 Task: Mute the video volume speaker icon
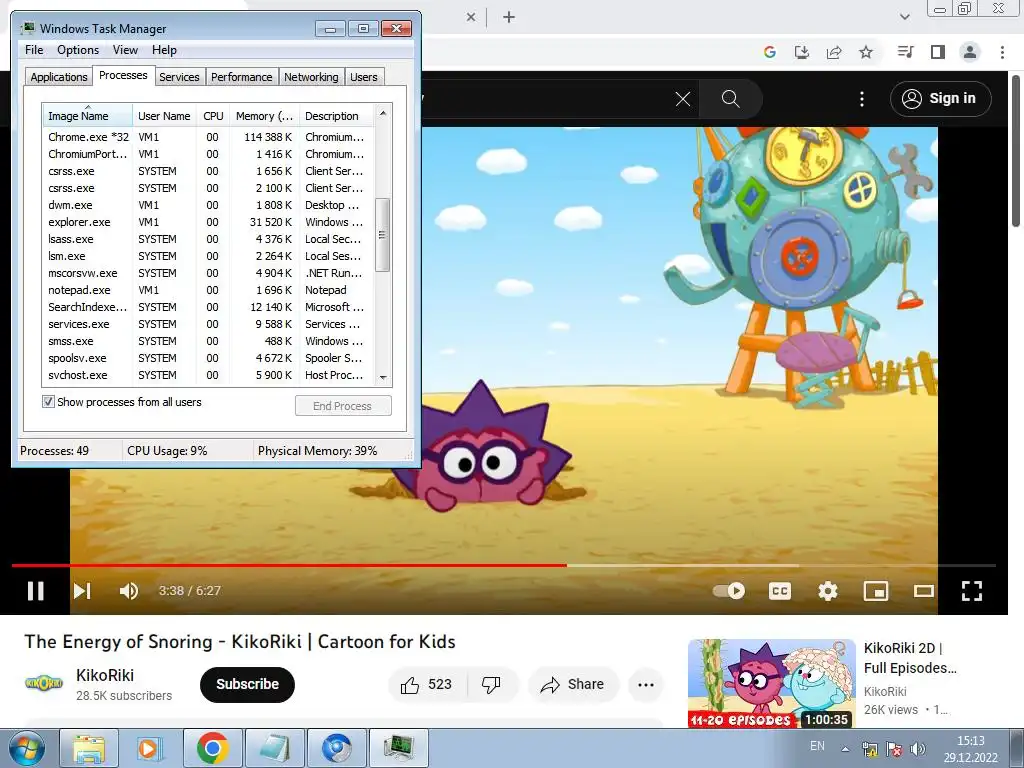coord(129,590)
